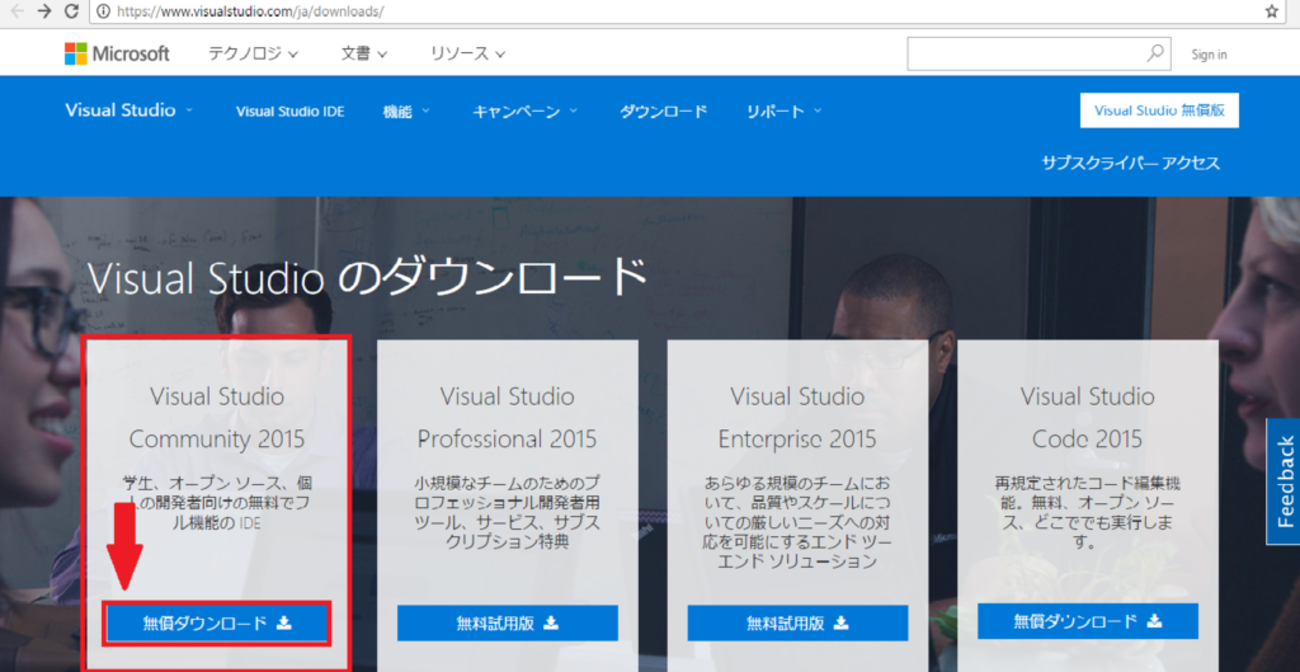
Task: Go to the ダウンロード nav item
Action: (x=663, y=111)
